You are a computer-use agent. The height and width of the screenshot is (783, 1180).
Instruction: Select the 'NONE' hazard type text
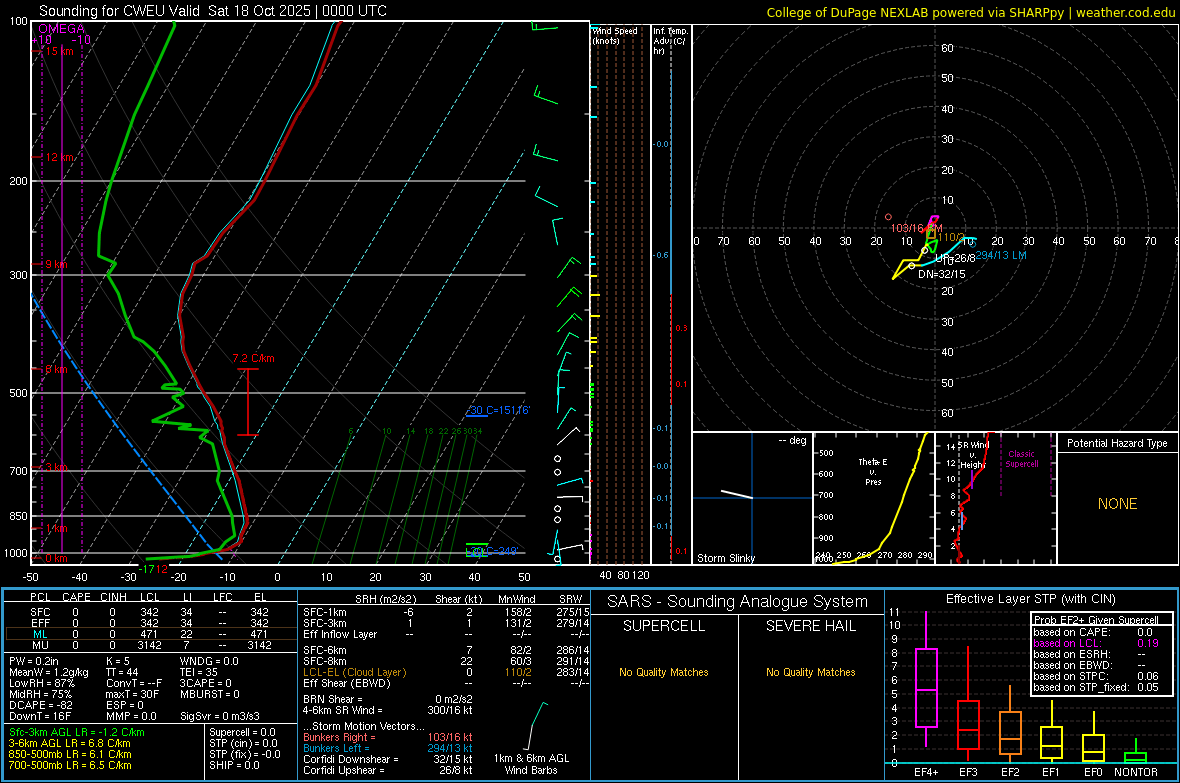(1118, 504)
